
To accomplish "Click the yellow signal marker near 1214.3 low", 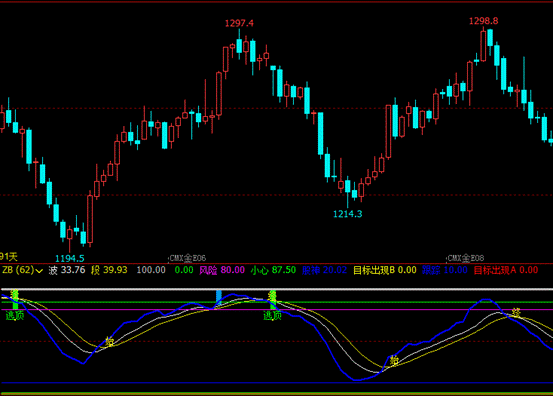I will (394, 360).
